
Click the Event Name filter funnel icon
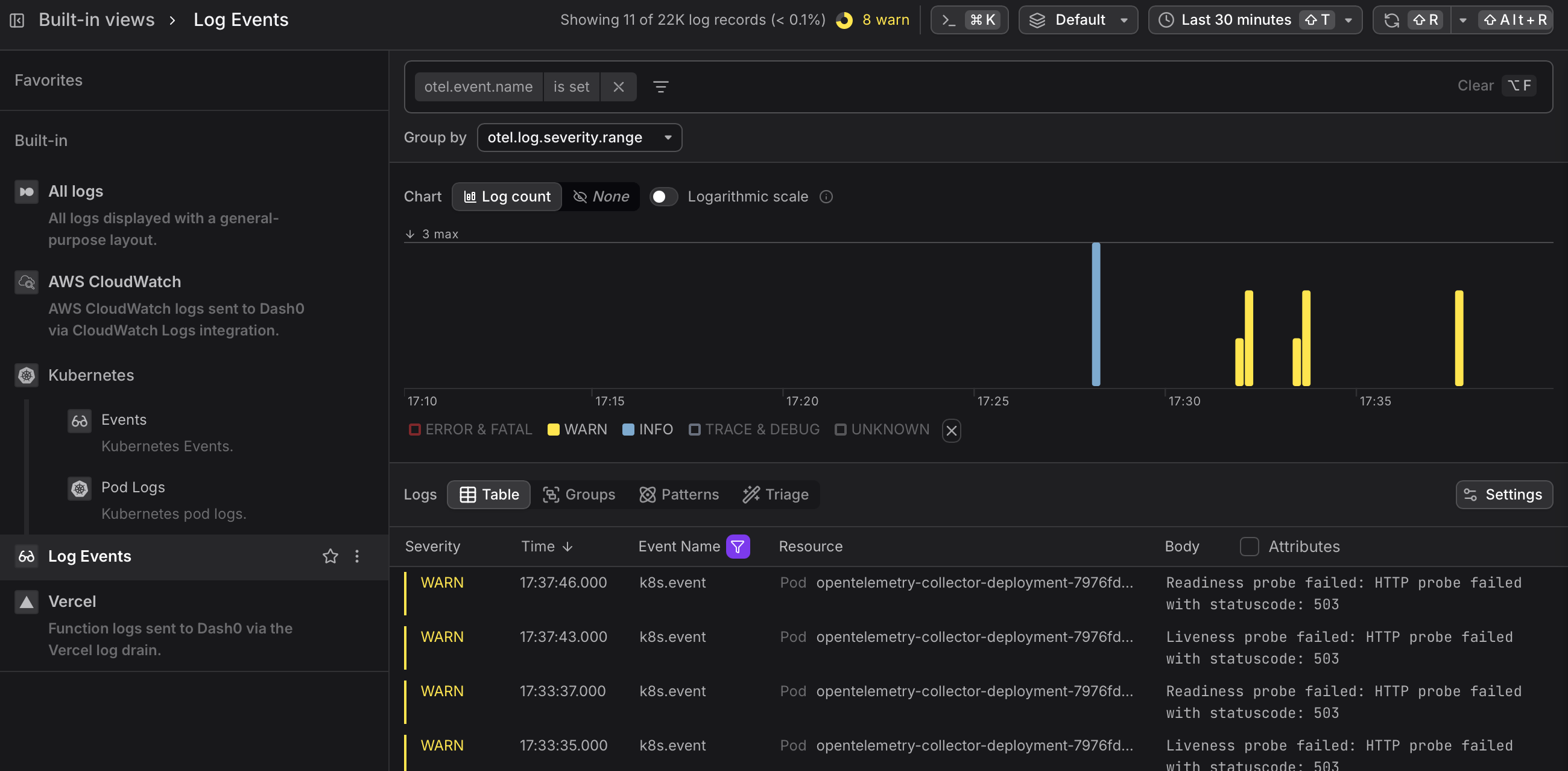[x=738, y=547]
